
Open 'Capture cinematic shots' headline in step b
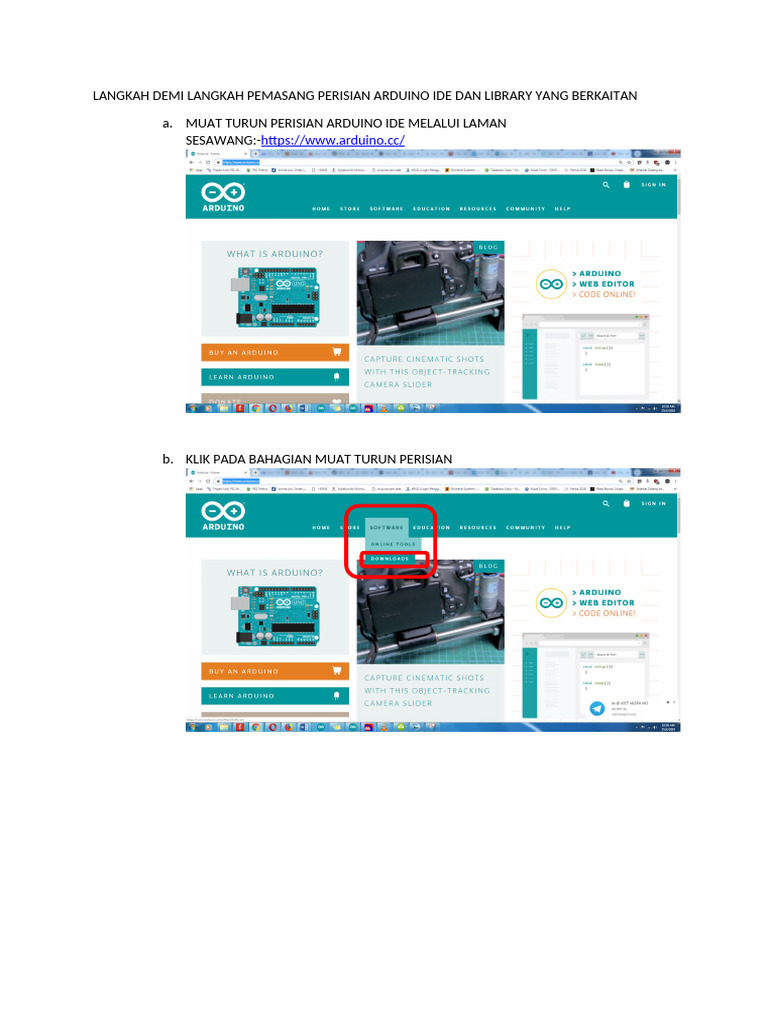[427, 691]
